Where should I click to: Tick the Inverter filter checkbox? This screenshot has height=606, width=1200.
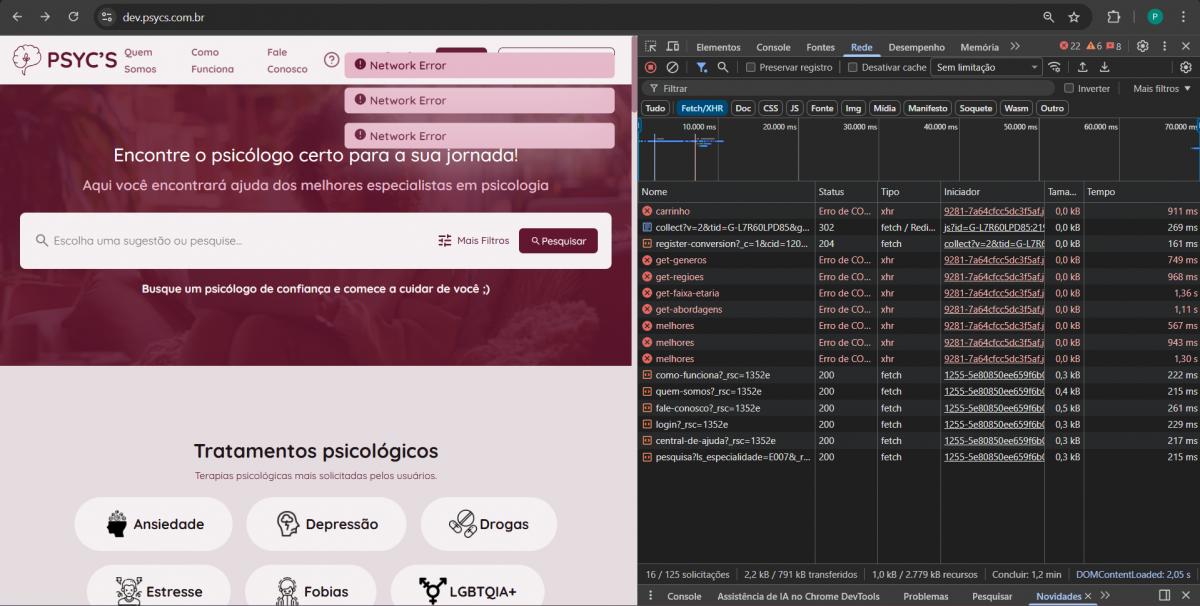pos(1069,88)
